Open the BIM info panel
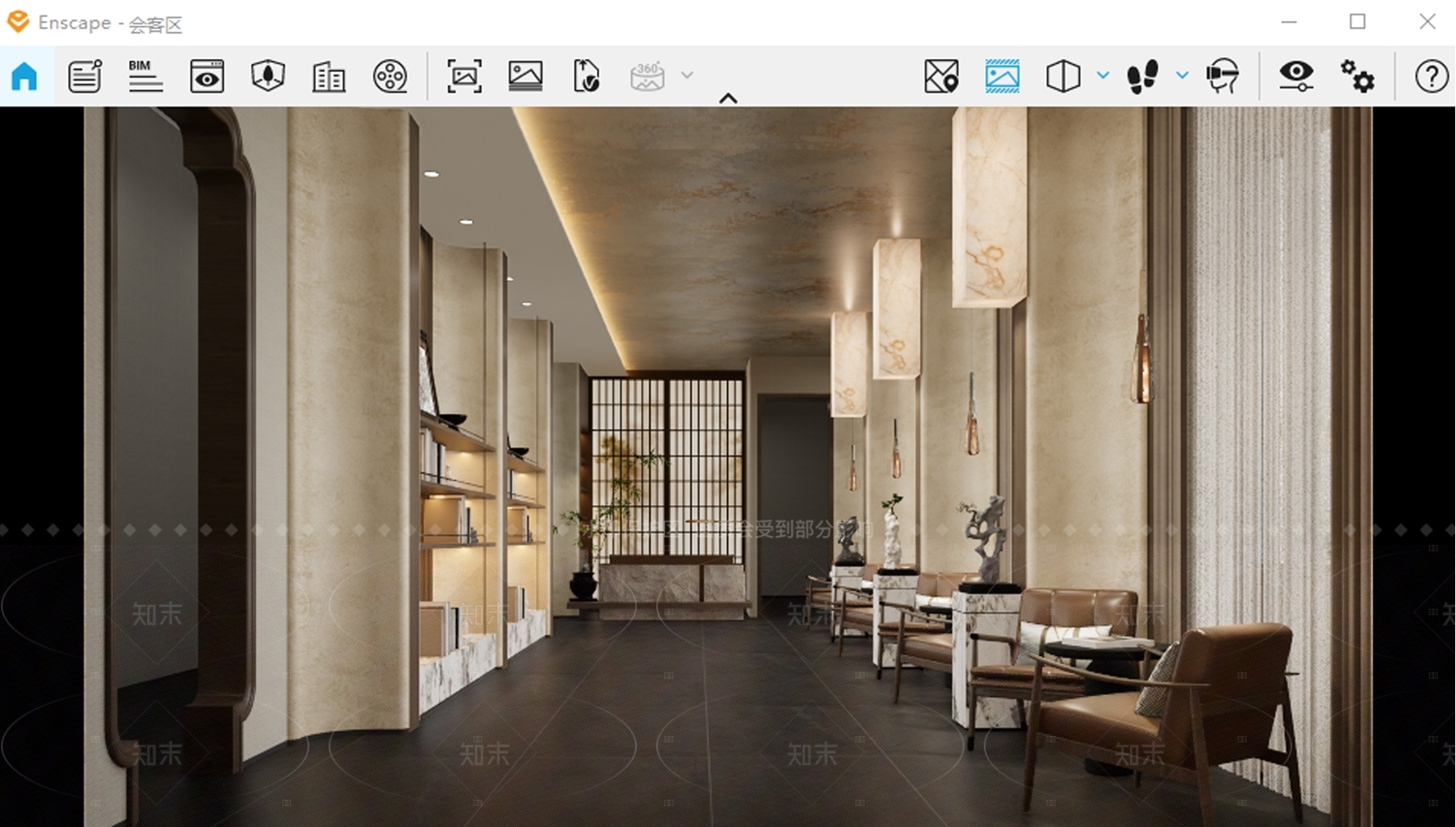 146,76
